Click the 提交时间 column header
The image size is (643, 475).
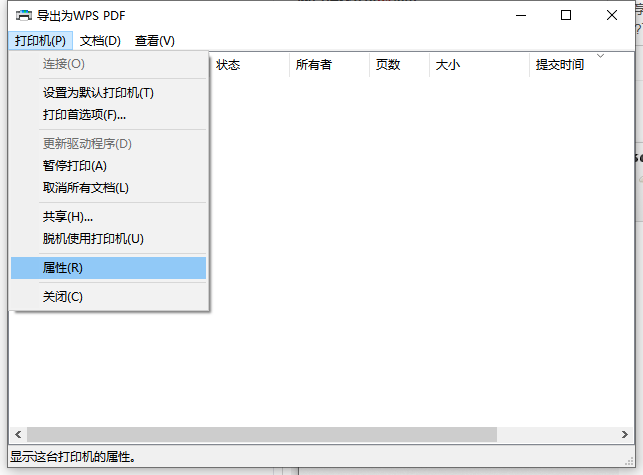560,65
